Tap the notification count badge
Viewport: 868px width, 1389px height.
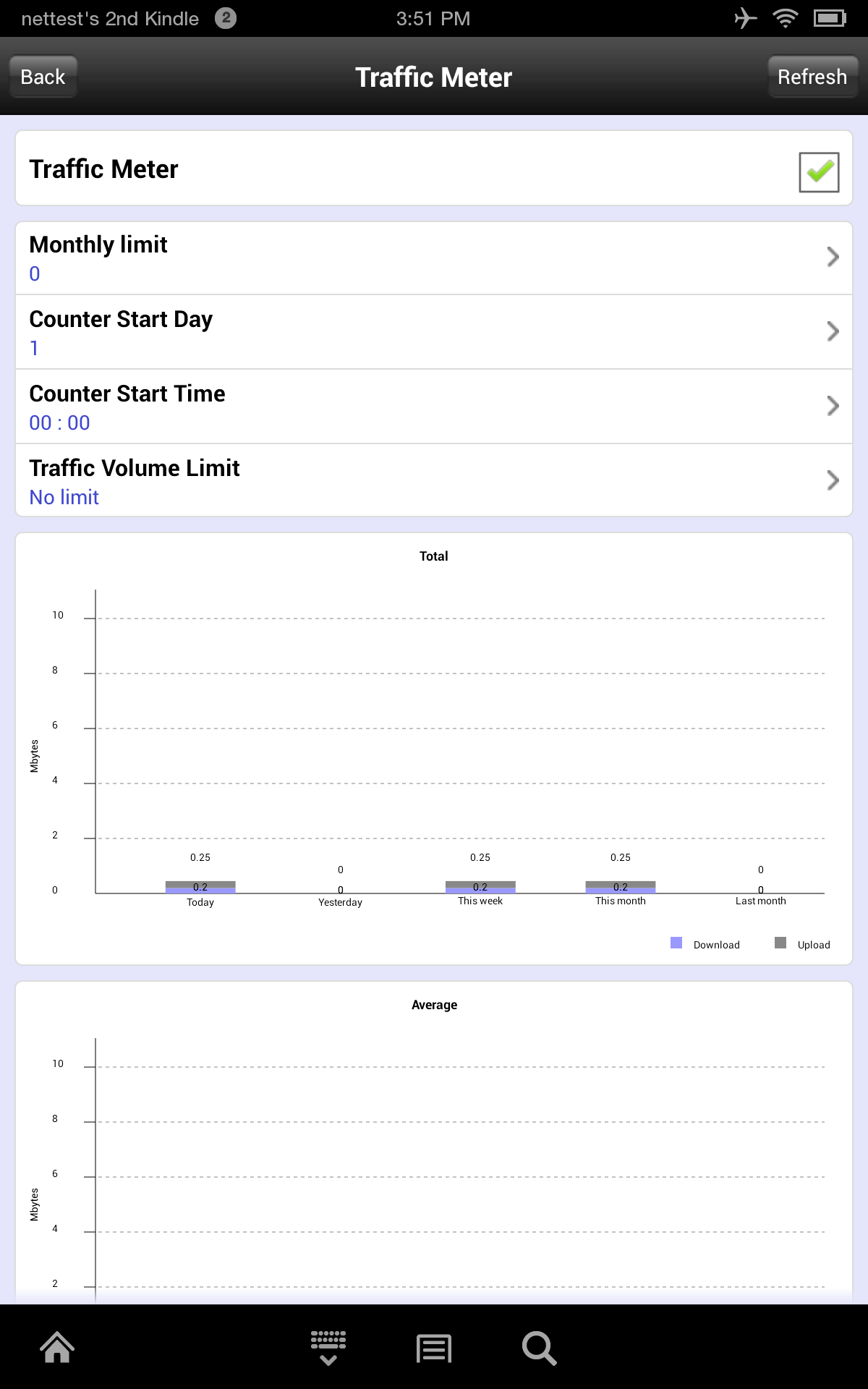click(226, 18)
